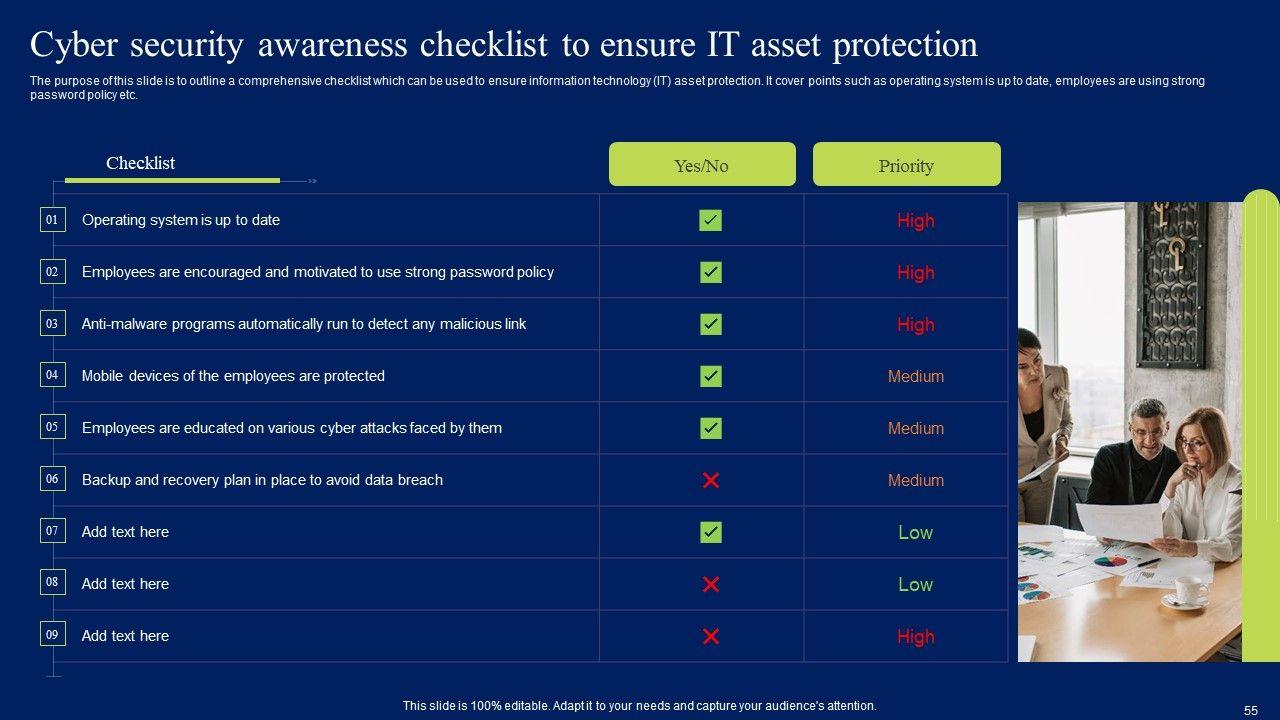Toggle the mobile devices protected checkbox
The height and width of the screenshot is (720, 1280).
[x=711, y=376]
